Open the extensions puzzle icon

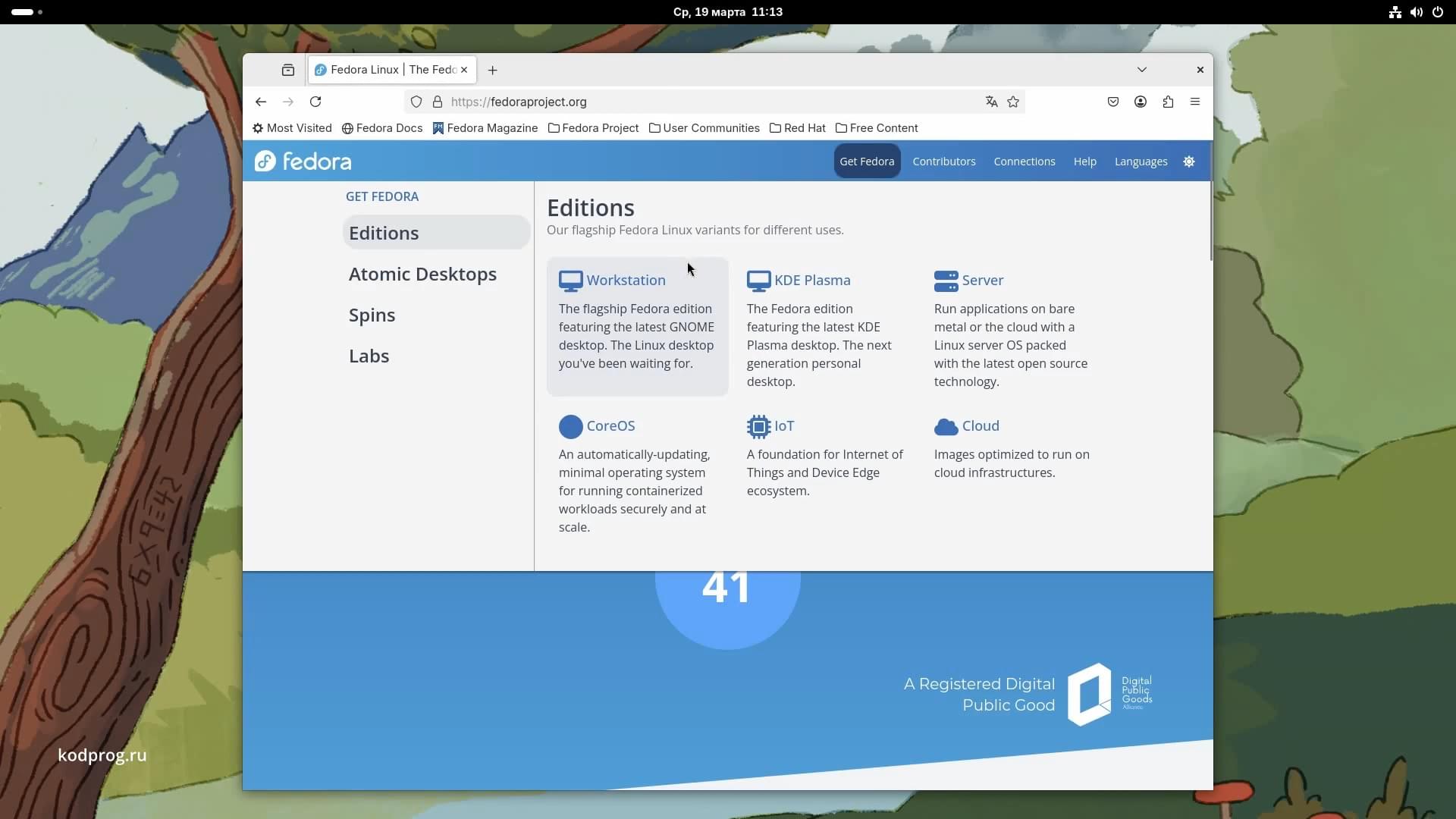[x=1168, y=102]
